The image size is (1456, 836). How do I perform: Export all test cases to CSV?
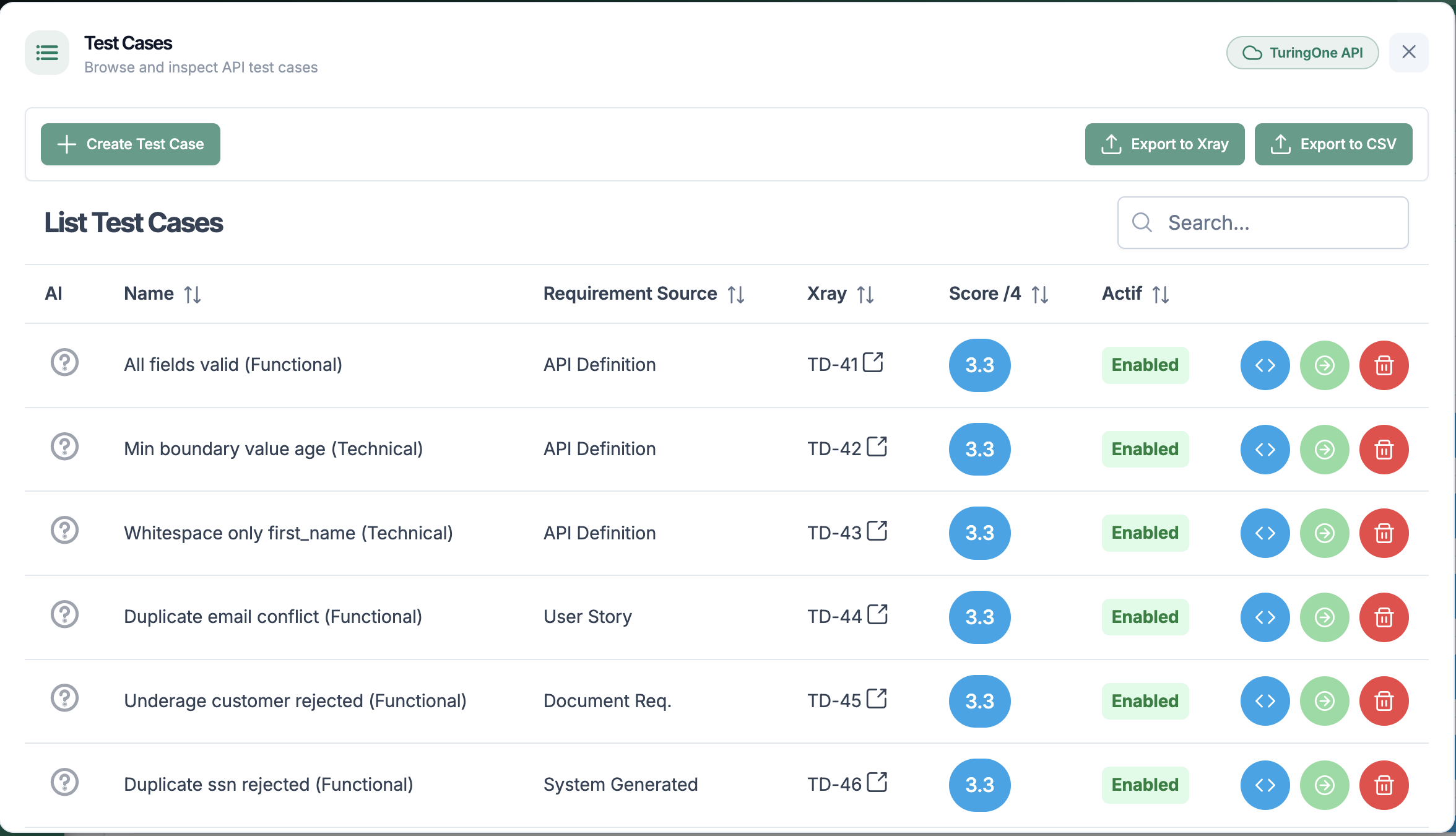(x=1333, y=144)
